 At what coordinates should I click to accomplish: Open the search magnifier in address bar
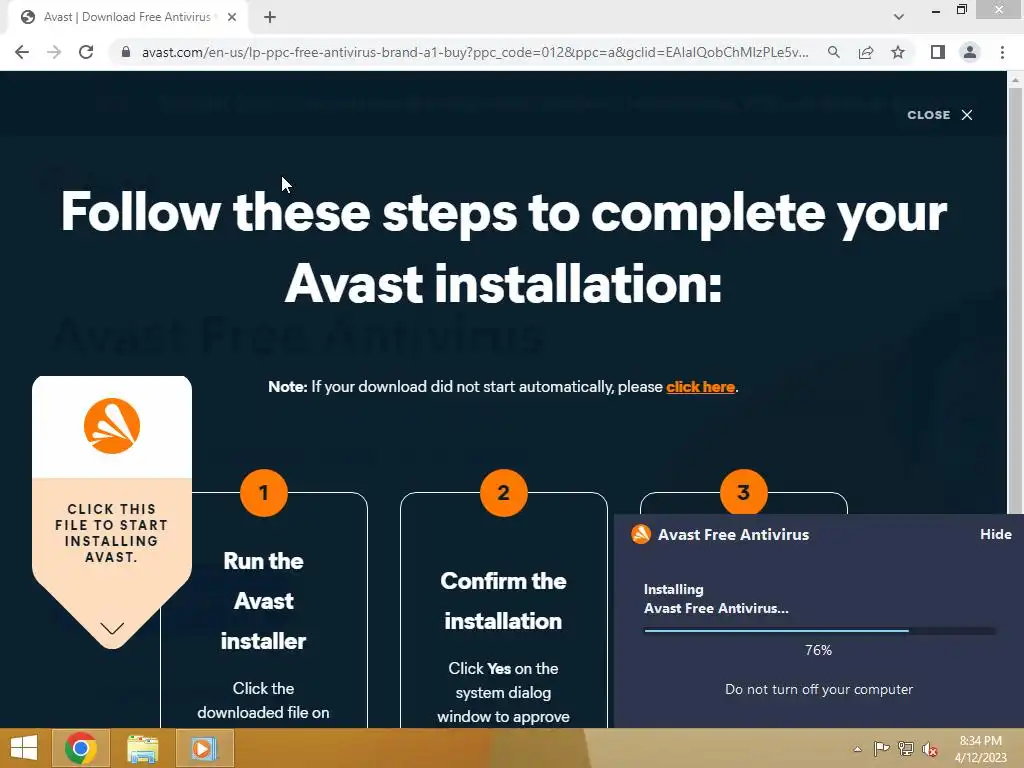833,52
